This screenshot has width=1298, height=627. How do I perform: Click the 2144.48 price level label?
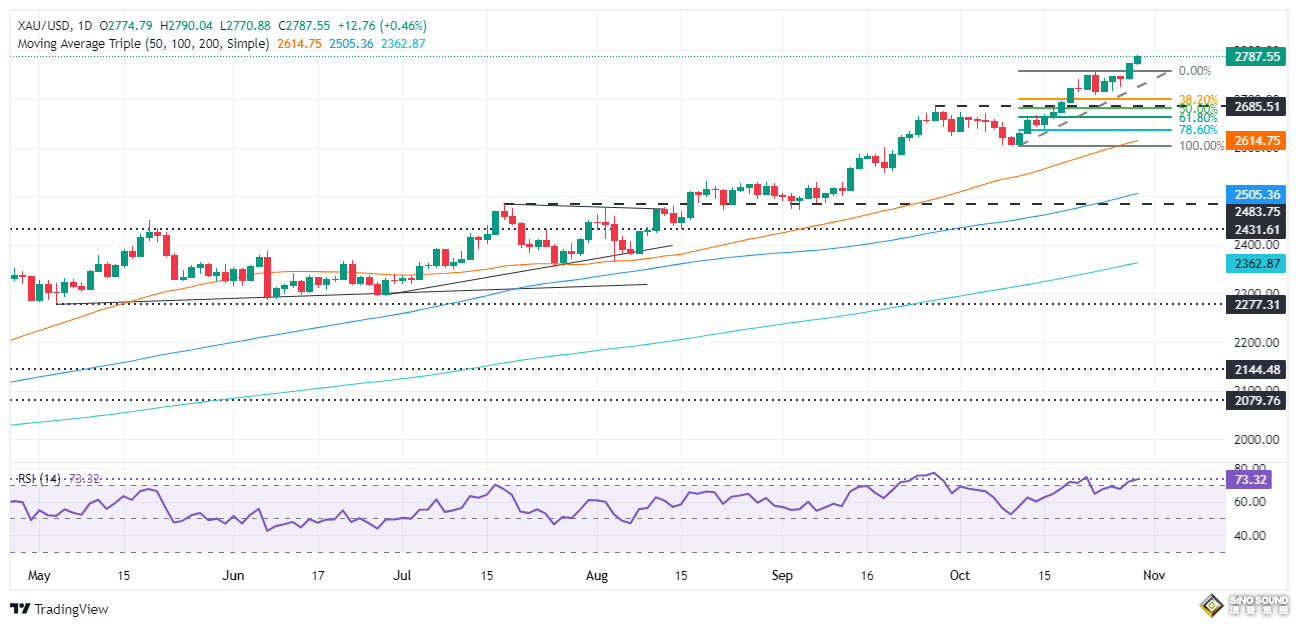coord(1257,369)
